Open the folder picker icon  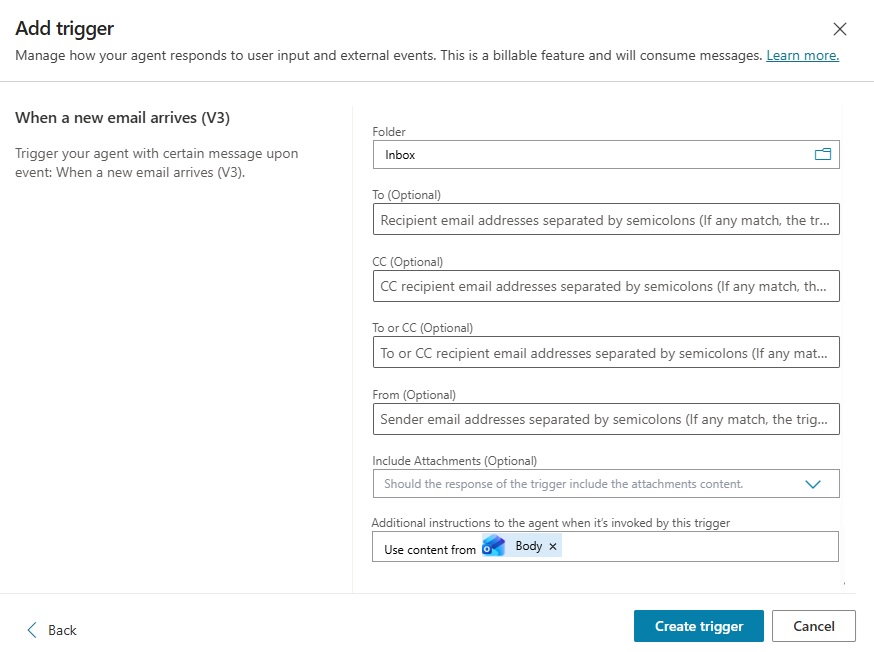point(822,155)
